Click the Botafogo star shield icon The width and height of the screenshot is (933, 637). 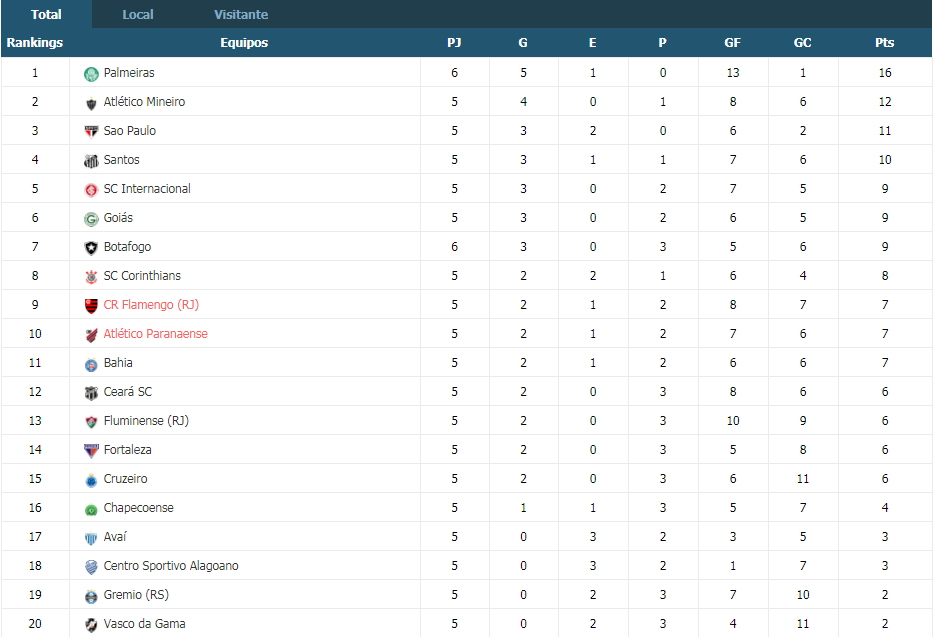91,247
